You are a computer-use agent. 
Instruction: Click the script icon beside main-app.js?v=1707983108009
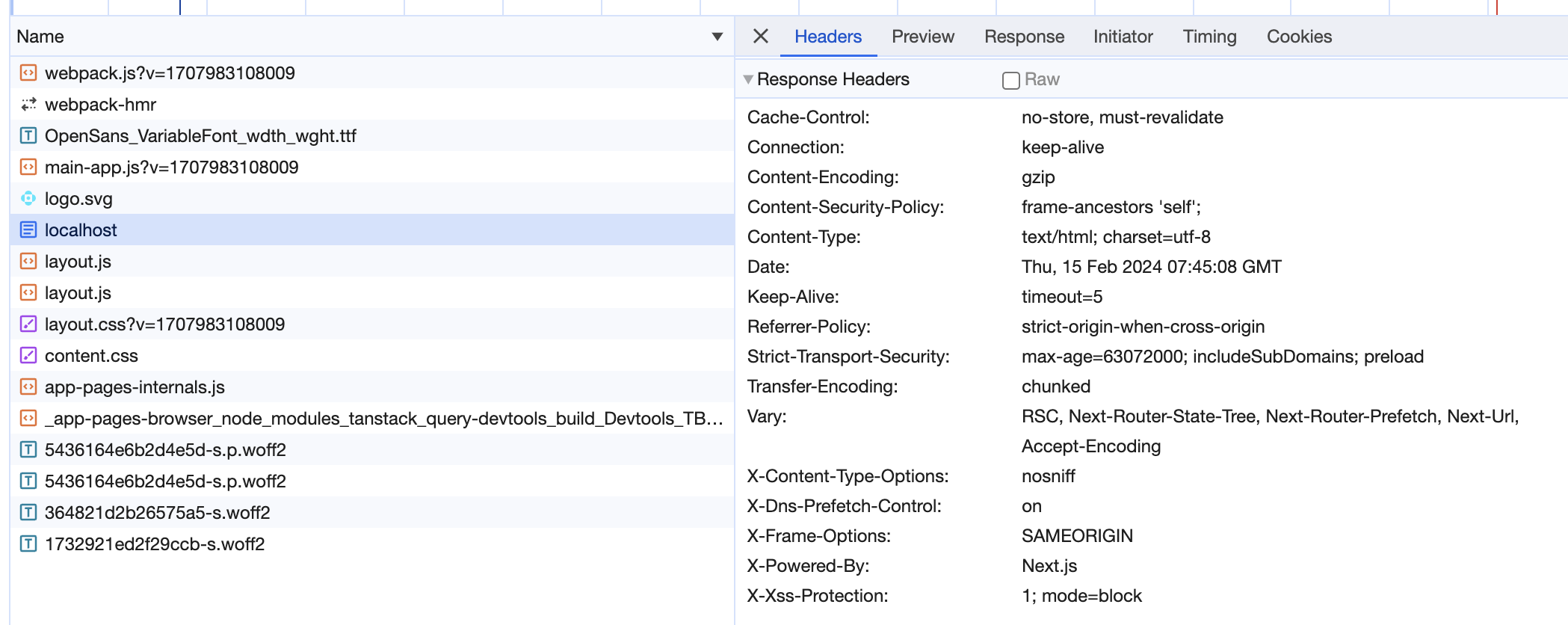pyautogui.click(x=28, y=167)
